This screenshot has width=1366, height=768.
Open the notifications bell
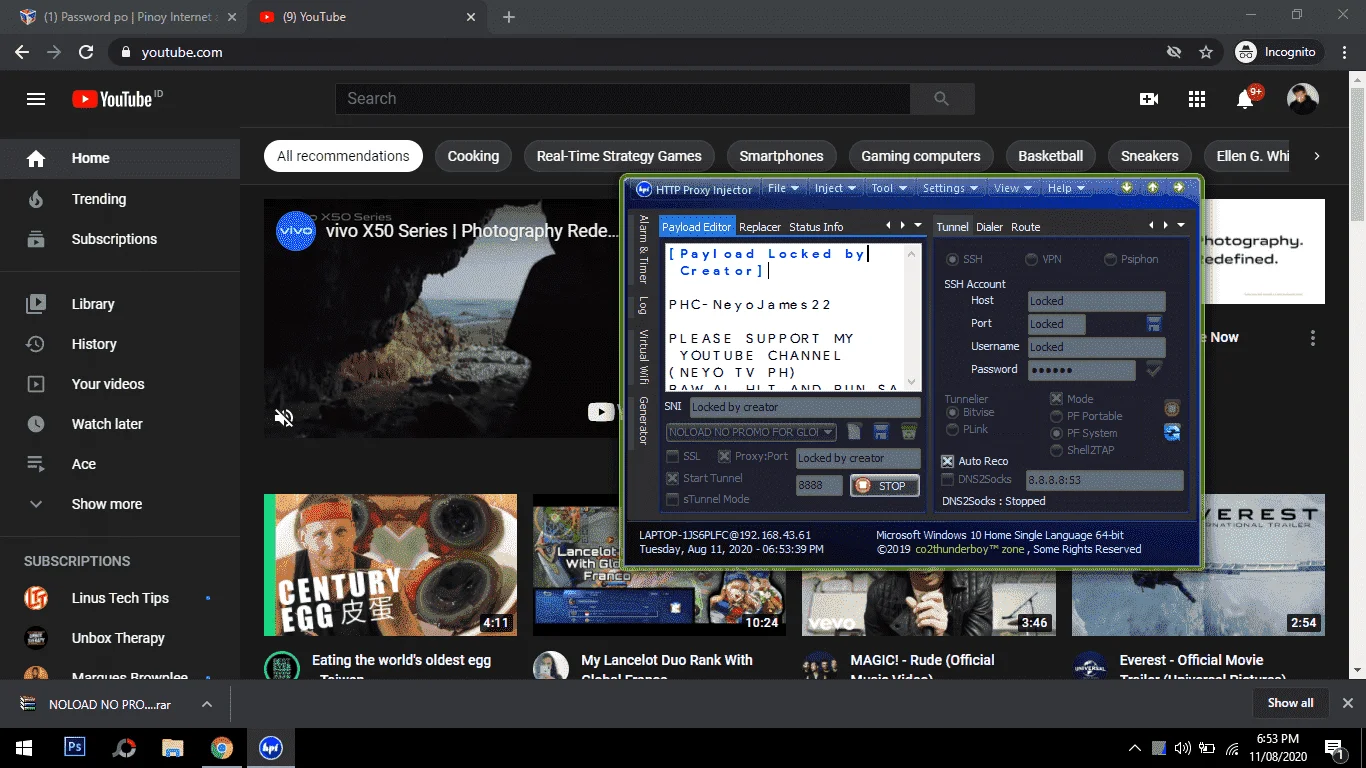1245,99
